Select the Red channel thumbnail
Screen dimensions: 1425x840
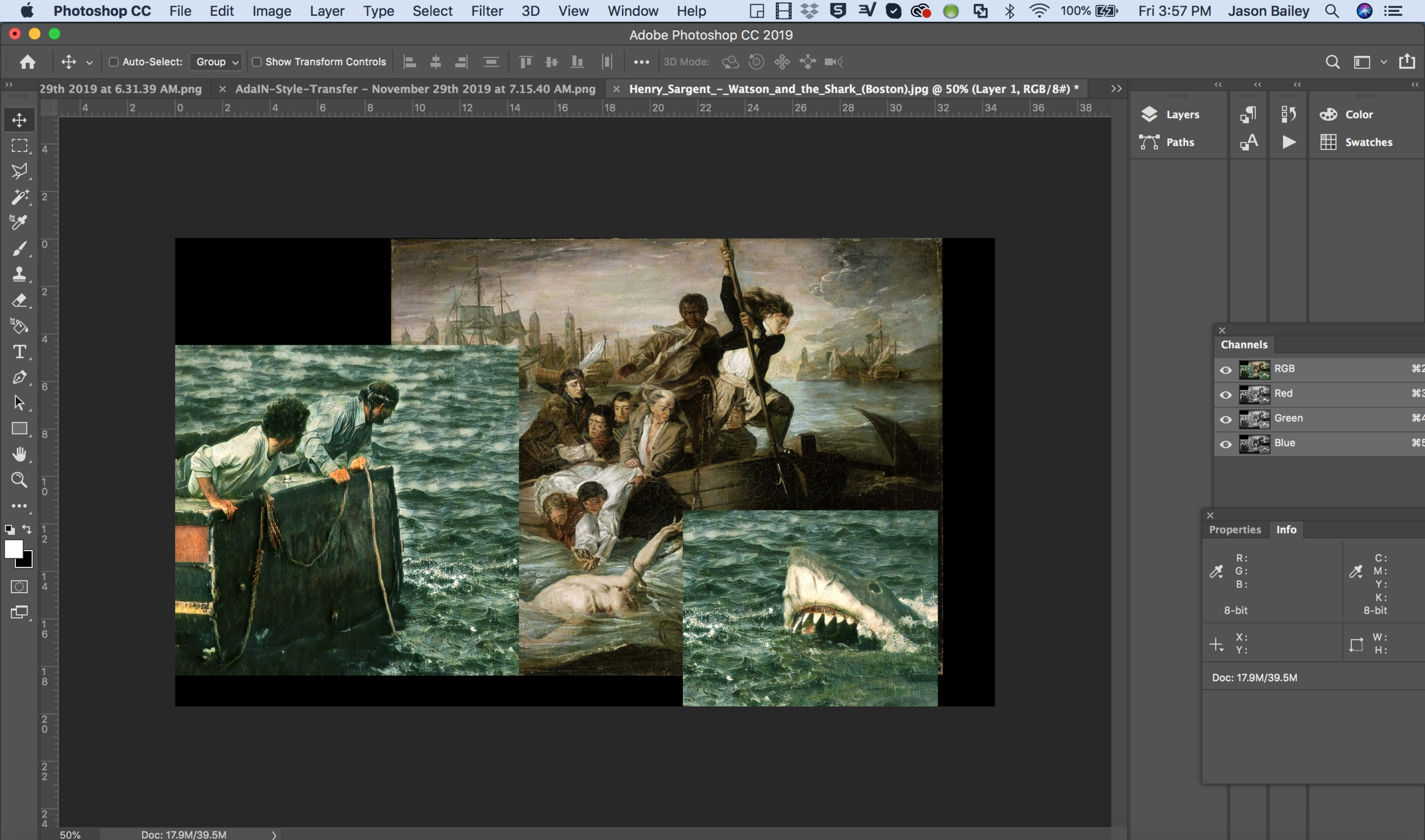pos(1254,394)
